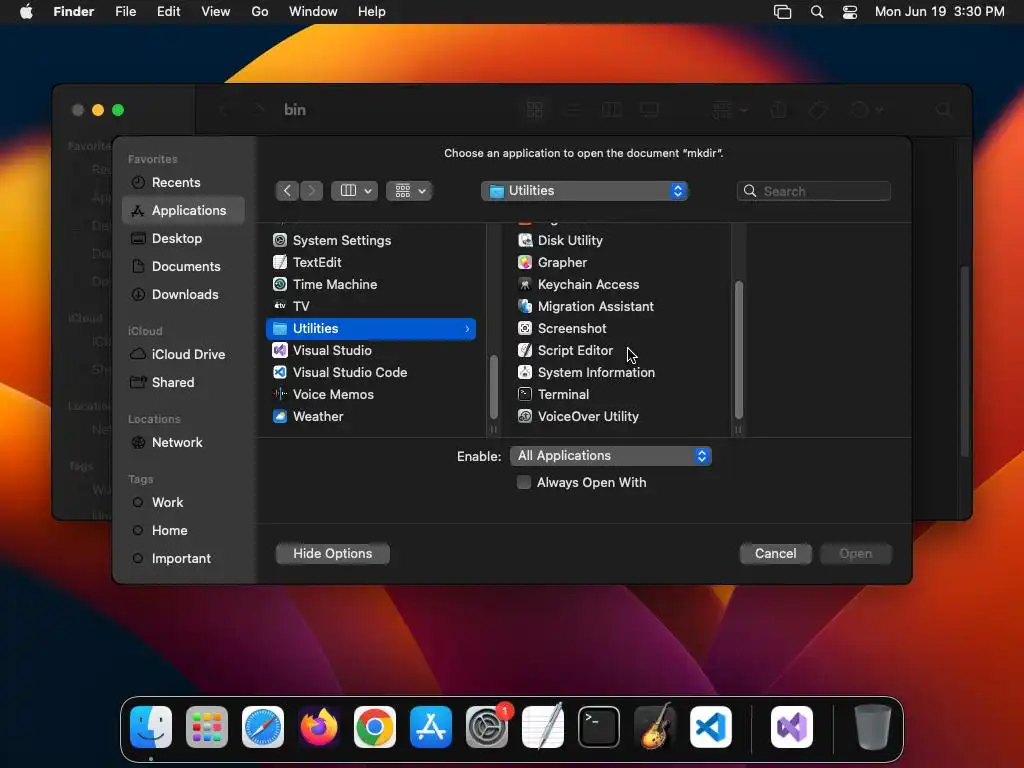Launch Google Chrome from the Dock

[x=375, y=727]
